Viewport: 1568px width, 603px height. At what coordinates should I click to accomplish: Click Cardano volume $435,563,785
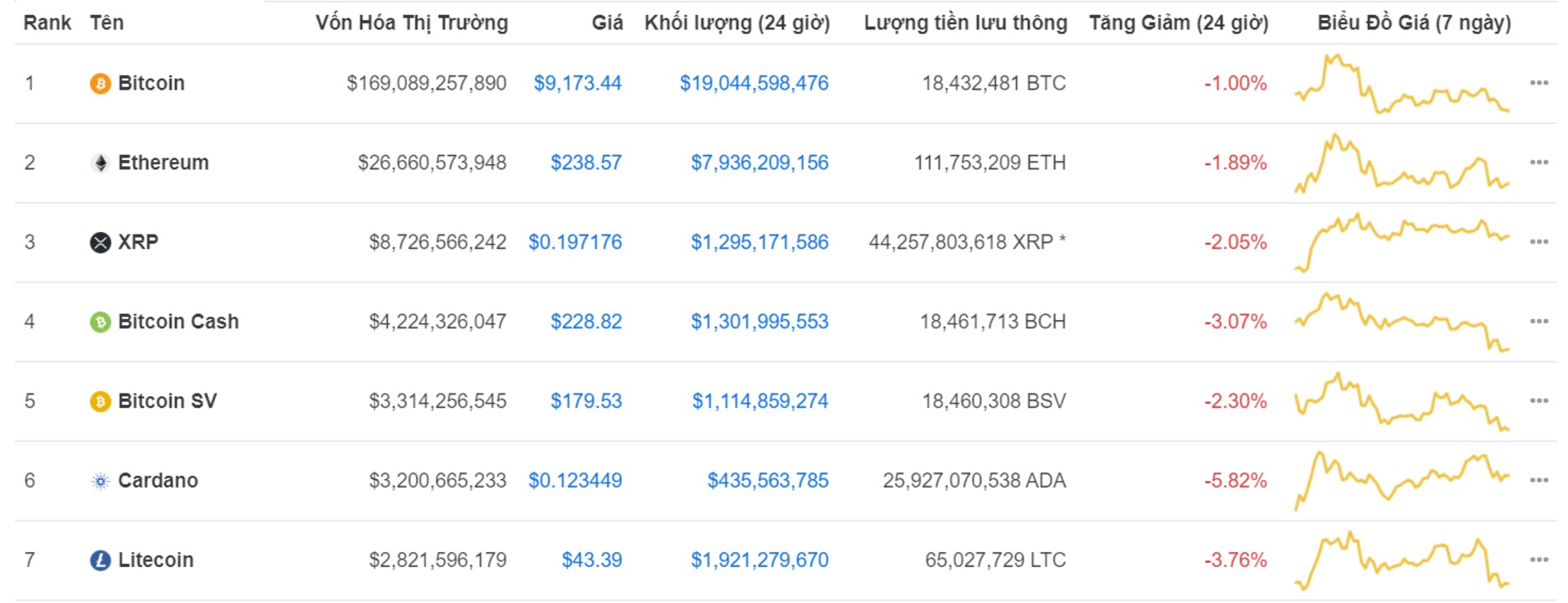coord(768,482)
